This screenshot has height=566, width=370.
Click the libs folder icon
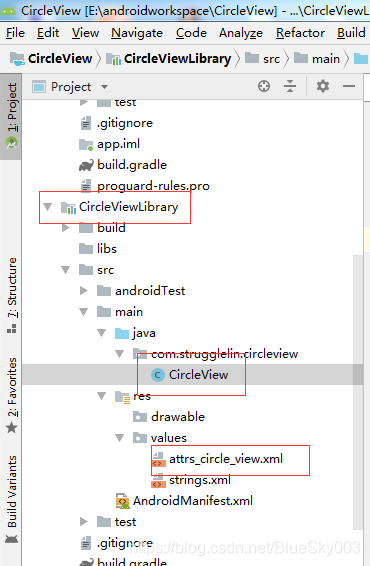pos(86,249)
